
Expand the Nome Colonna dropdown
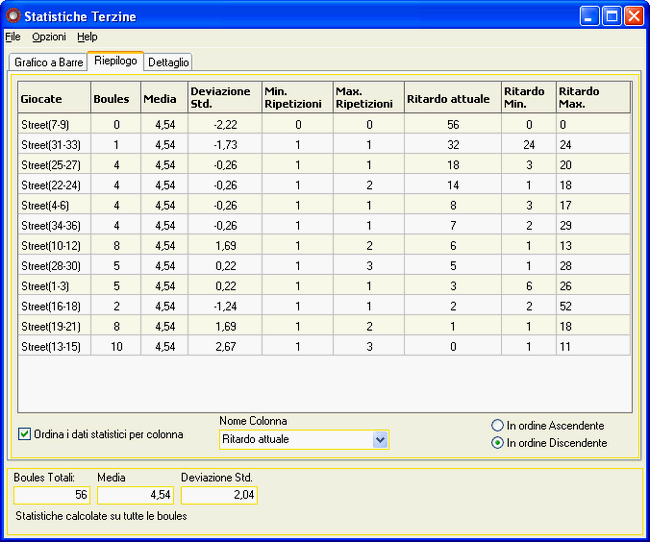click(x=379, y=439)
